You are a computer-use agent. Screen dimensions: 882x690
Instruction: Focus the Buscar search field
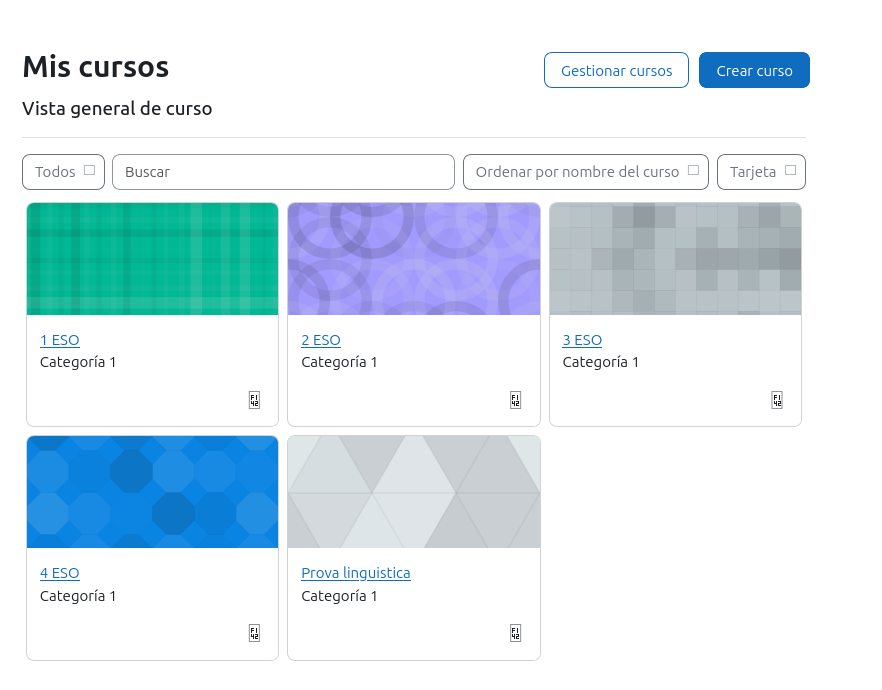click(283, 172)
